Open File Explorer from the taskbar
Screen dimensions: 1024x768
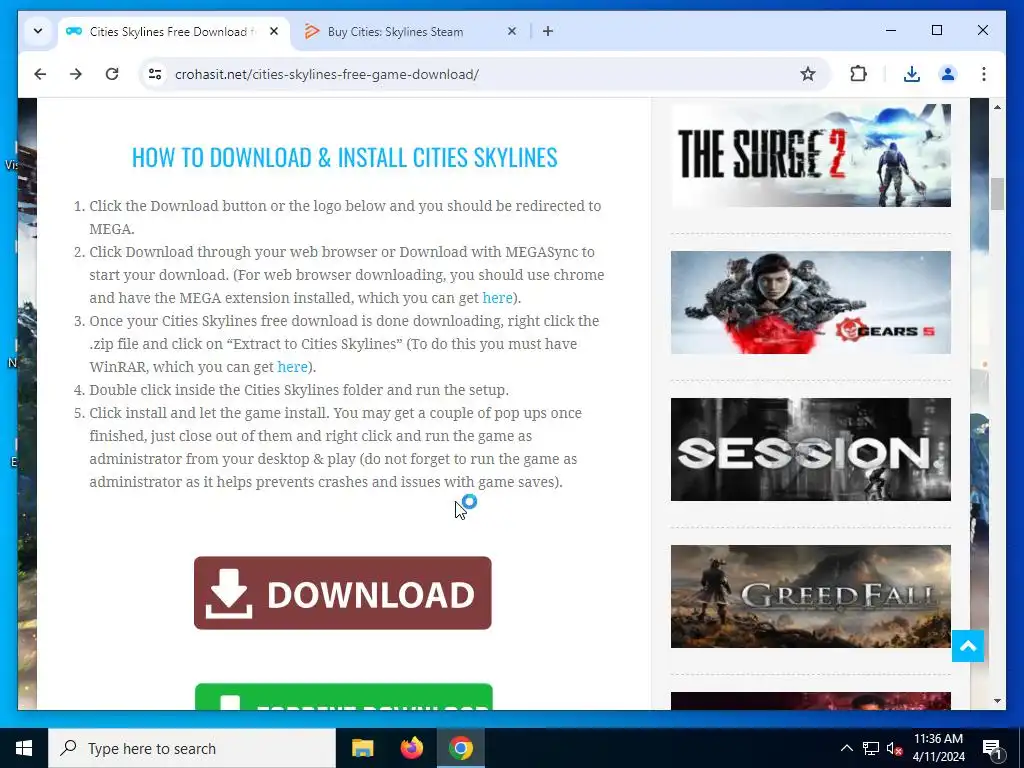pos(362,748)
